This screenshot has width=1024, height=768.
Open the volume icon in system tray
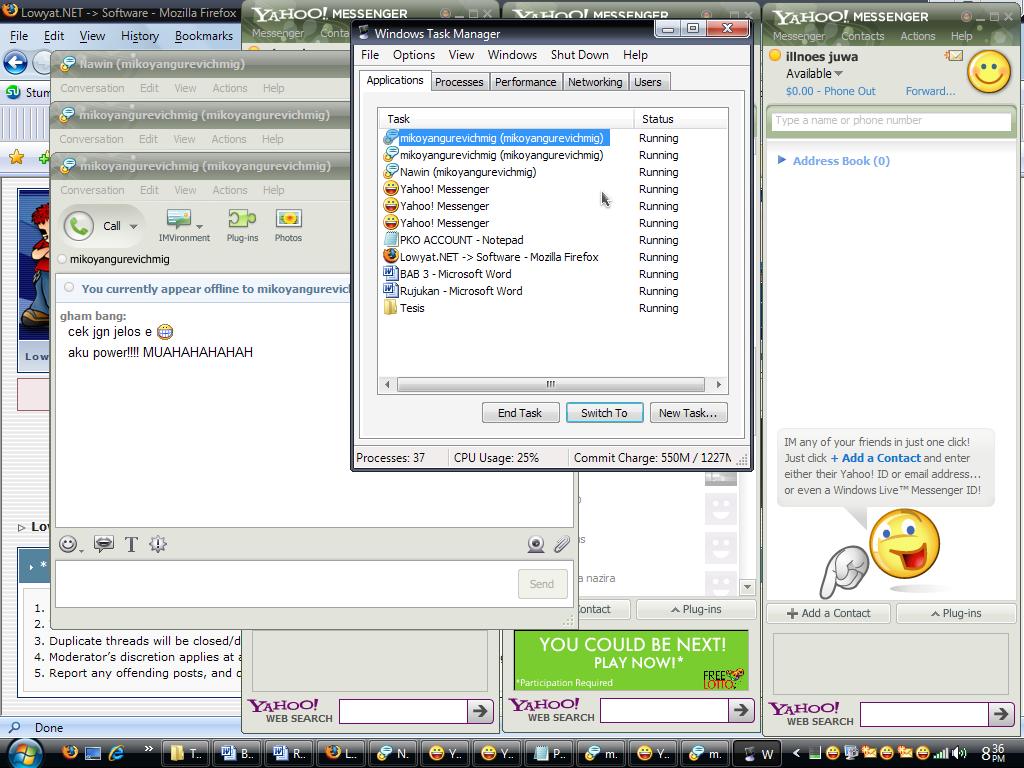[959, 753]
